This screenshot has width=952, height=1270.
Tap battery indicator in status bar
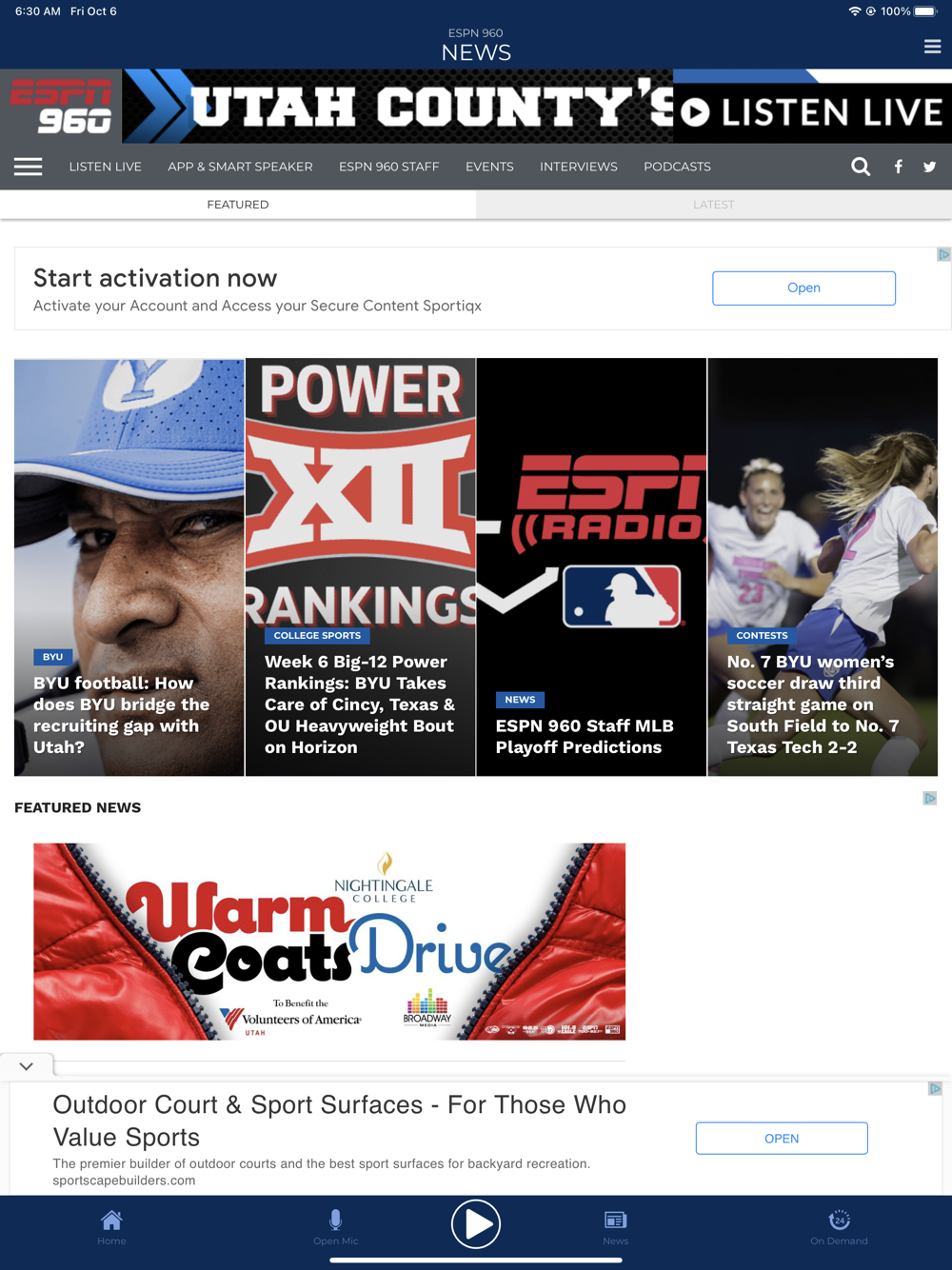925,11
